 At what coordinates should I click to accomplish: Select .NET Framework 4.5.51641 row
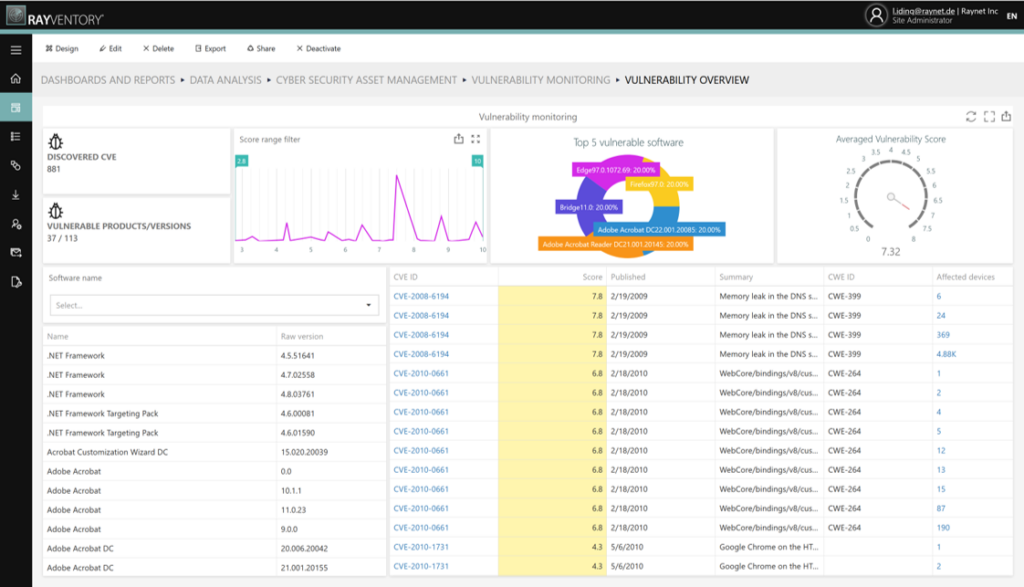pos(214,356)
